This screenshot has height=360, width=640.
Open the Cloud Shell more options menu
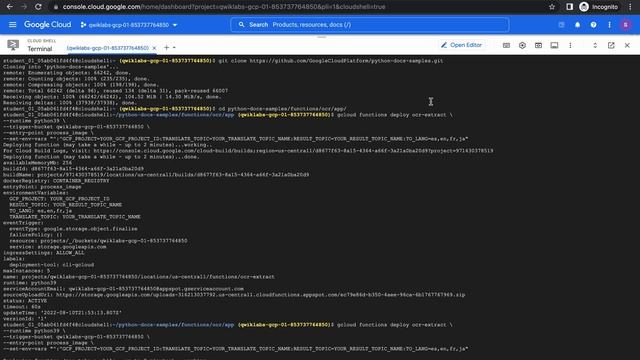pos(570,45)
